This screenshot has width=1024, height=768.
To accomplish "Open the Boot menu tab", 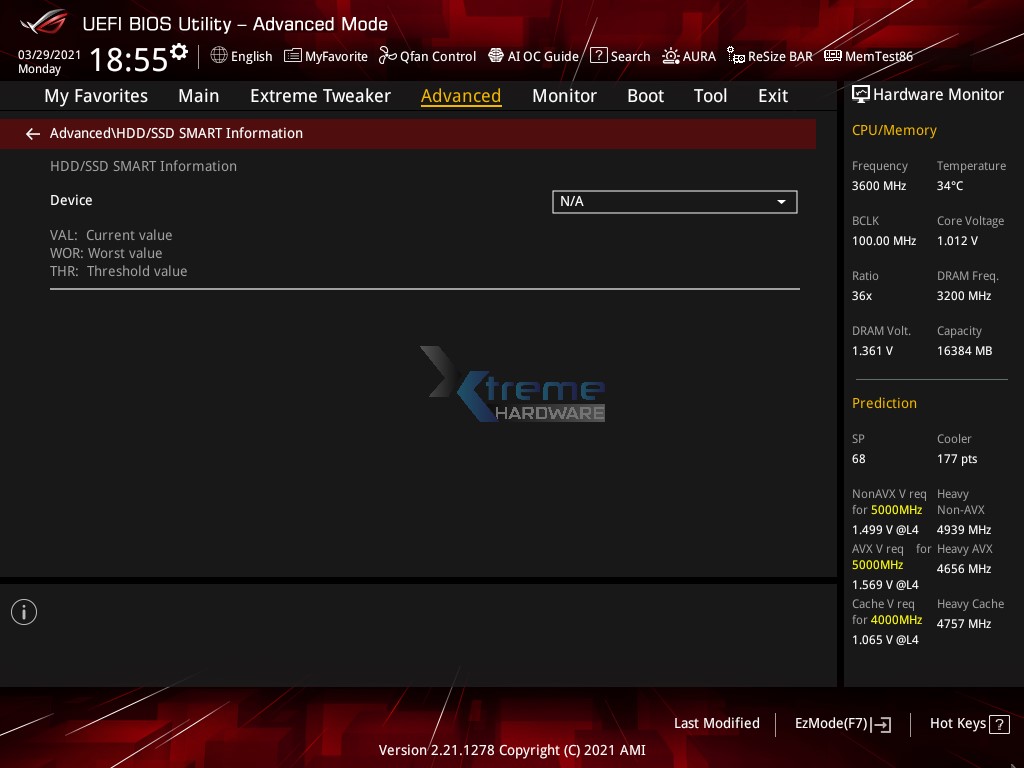I will [x=645, y=95].
